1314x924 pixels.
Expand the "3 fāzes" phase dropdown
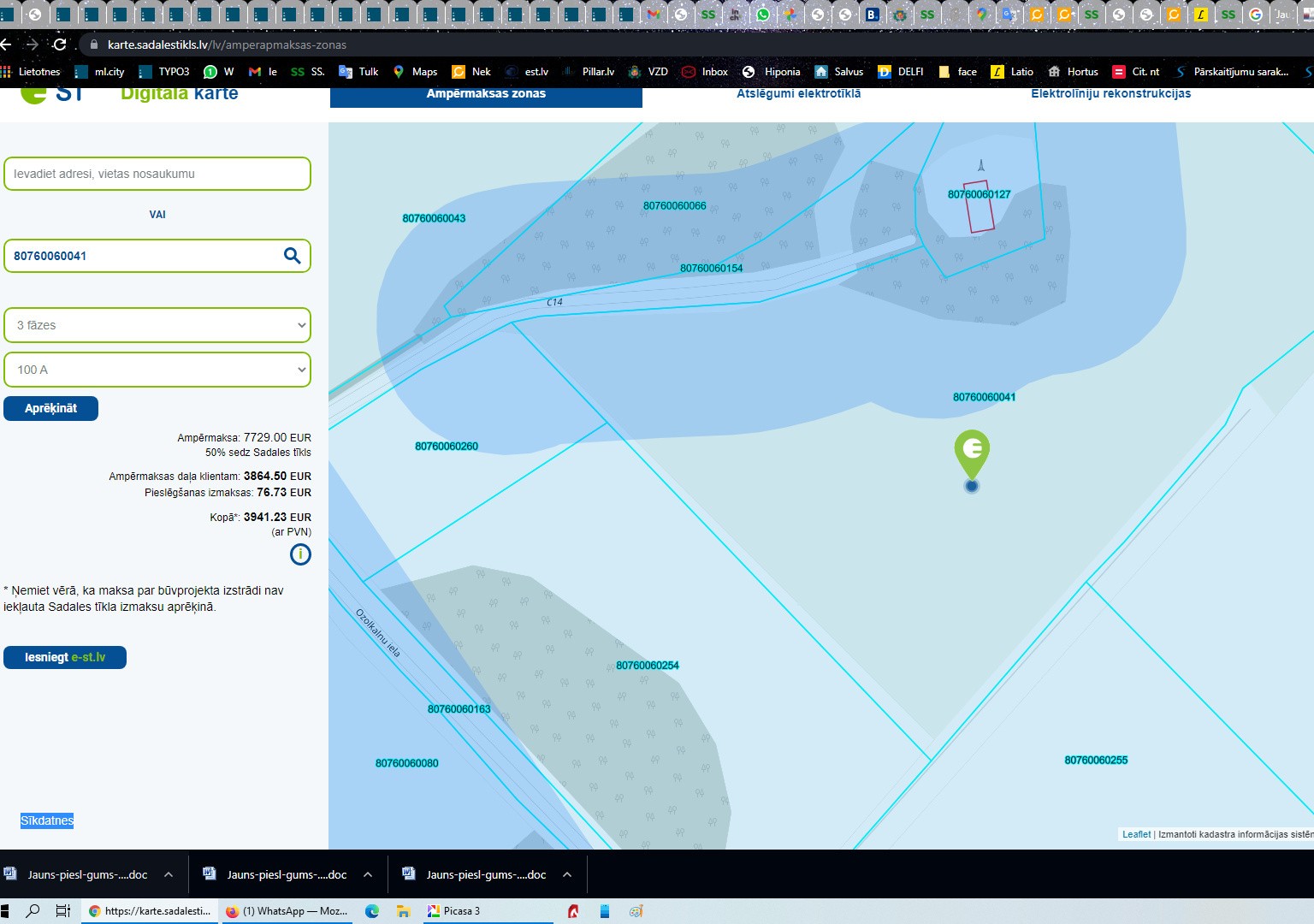point(157,325)
